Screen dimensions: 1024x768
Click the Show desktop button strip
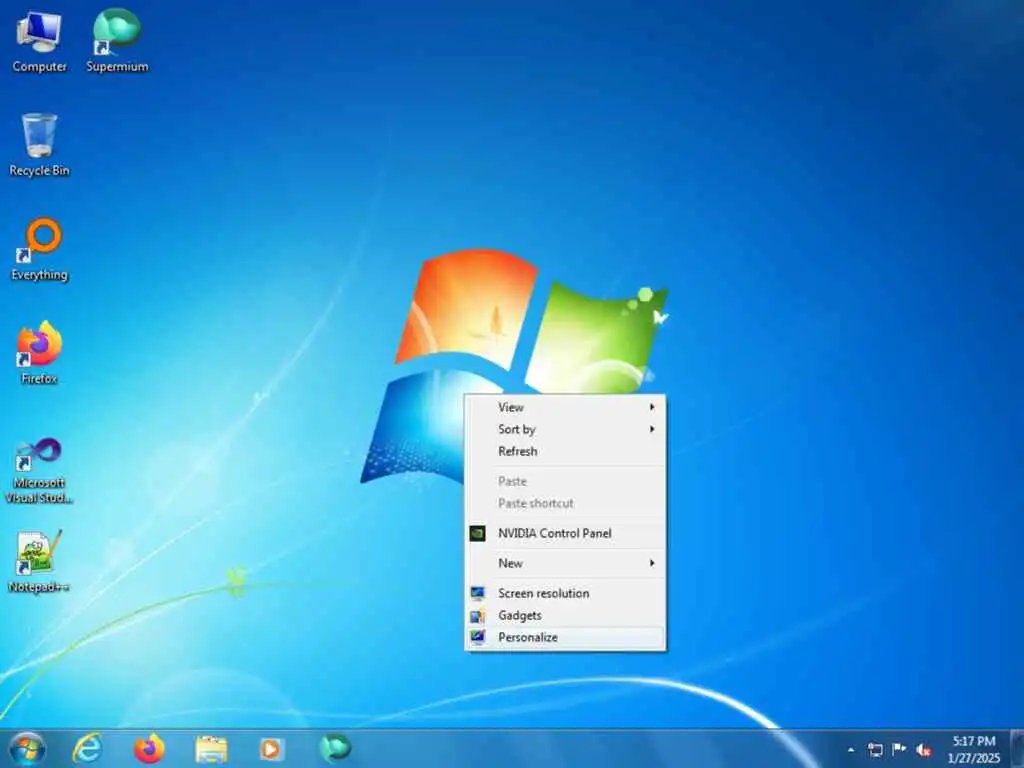pos(1017,749)
